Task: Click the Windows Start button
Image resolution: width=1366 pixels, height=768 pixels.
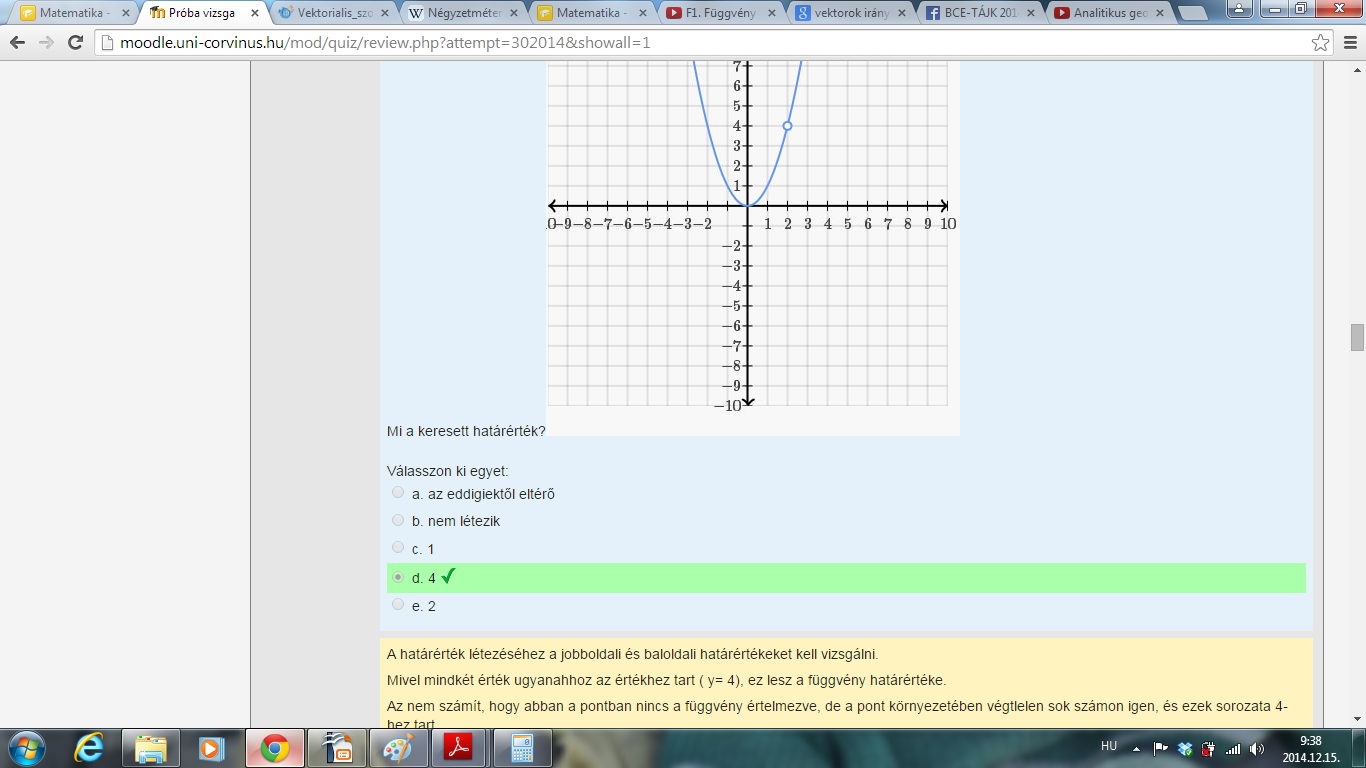Action: (x=25, y=747)
